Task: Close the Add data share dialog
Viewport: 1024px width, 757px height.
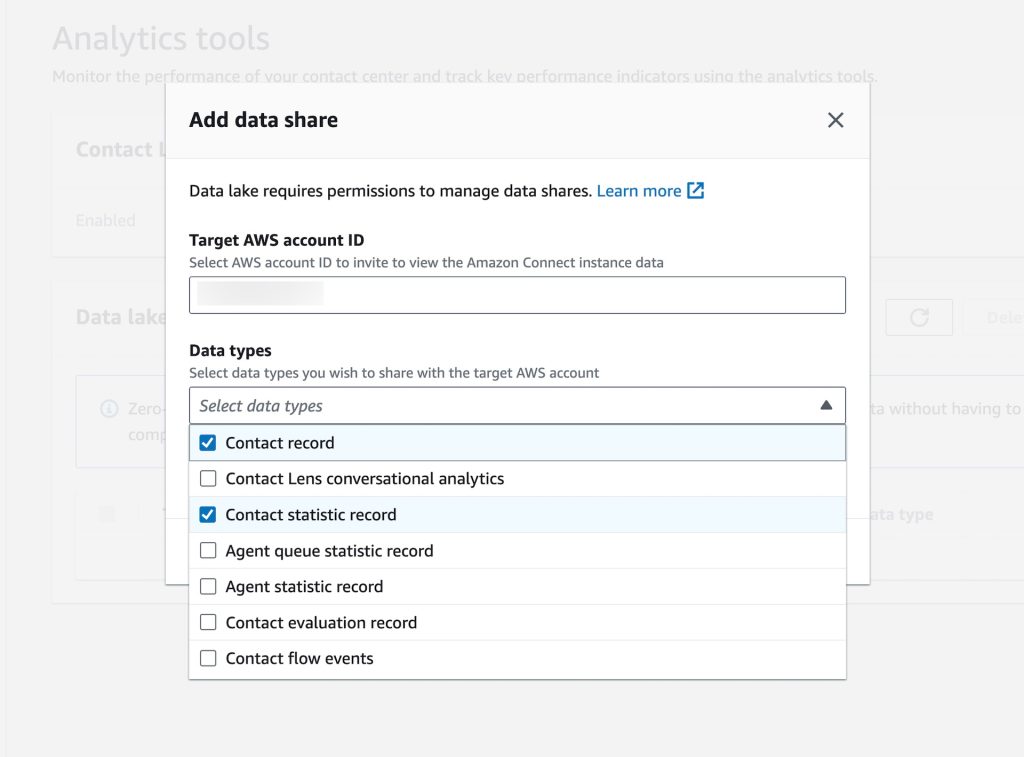Action: 836,120
